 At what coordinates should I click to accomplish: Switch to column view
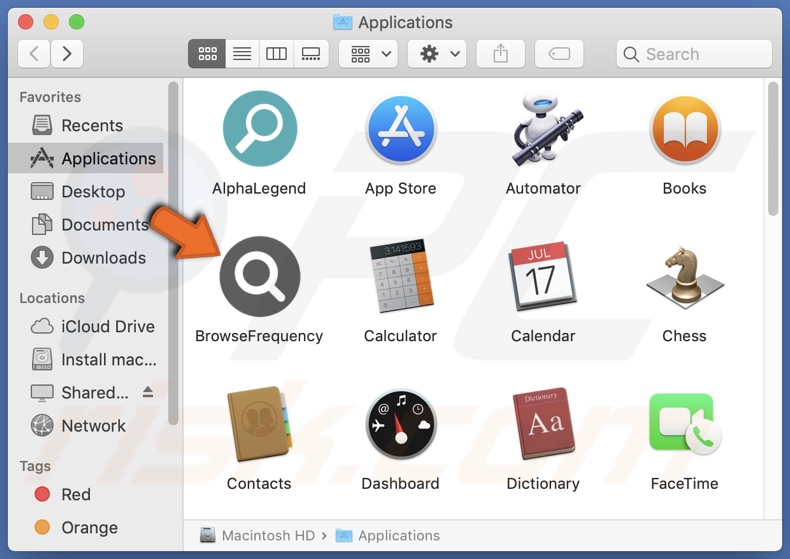tap(276, 53)
